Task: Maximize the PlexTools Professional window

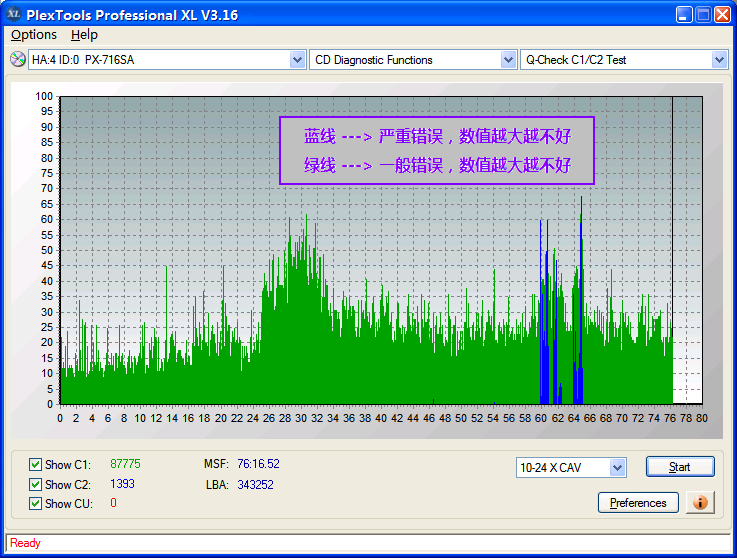Action: click(x=703, y=14)
